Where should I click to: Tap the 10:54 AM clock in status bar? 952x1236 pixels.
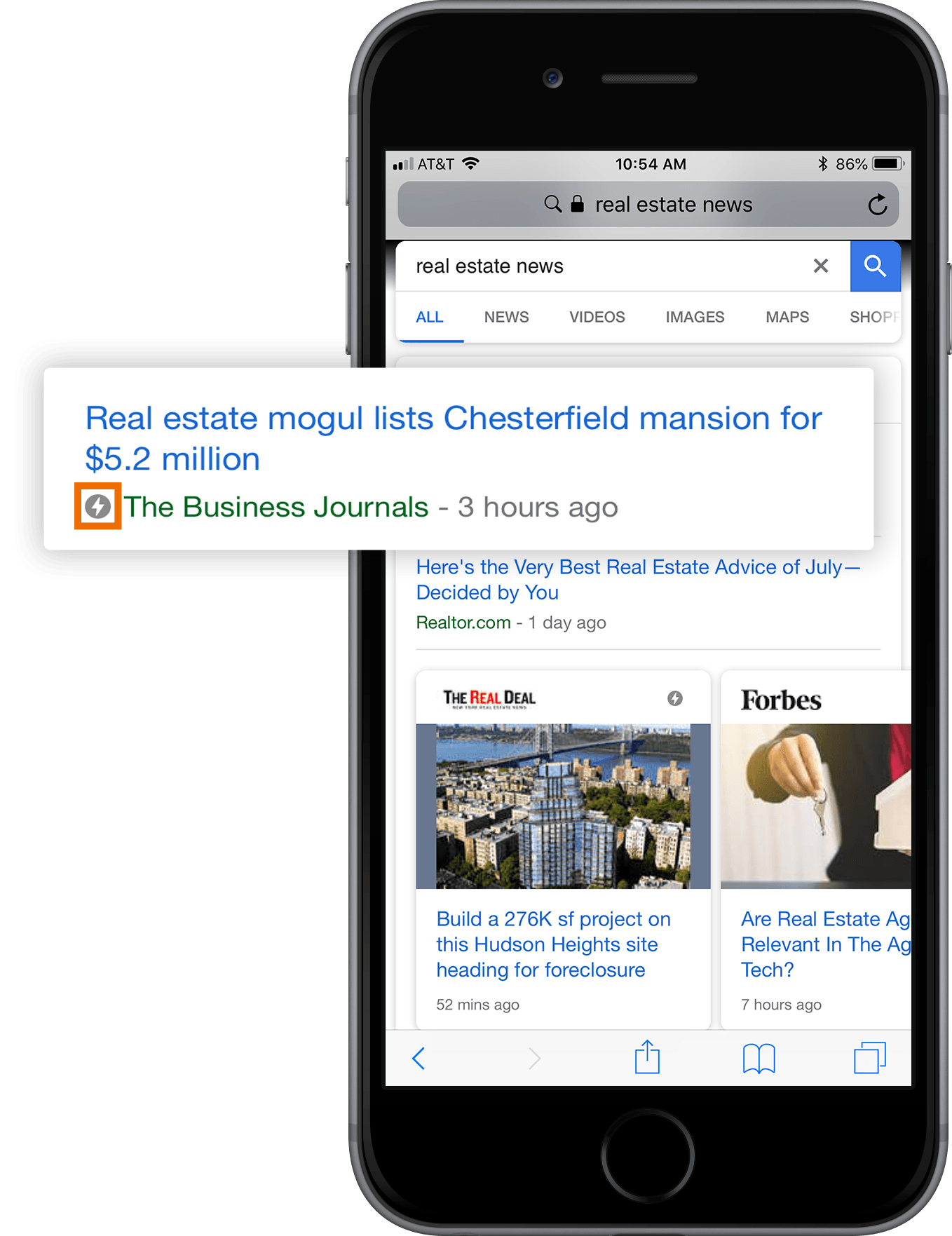tap(651, 164)
